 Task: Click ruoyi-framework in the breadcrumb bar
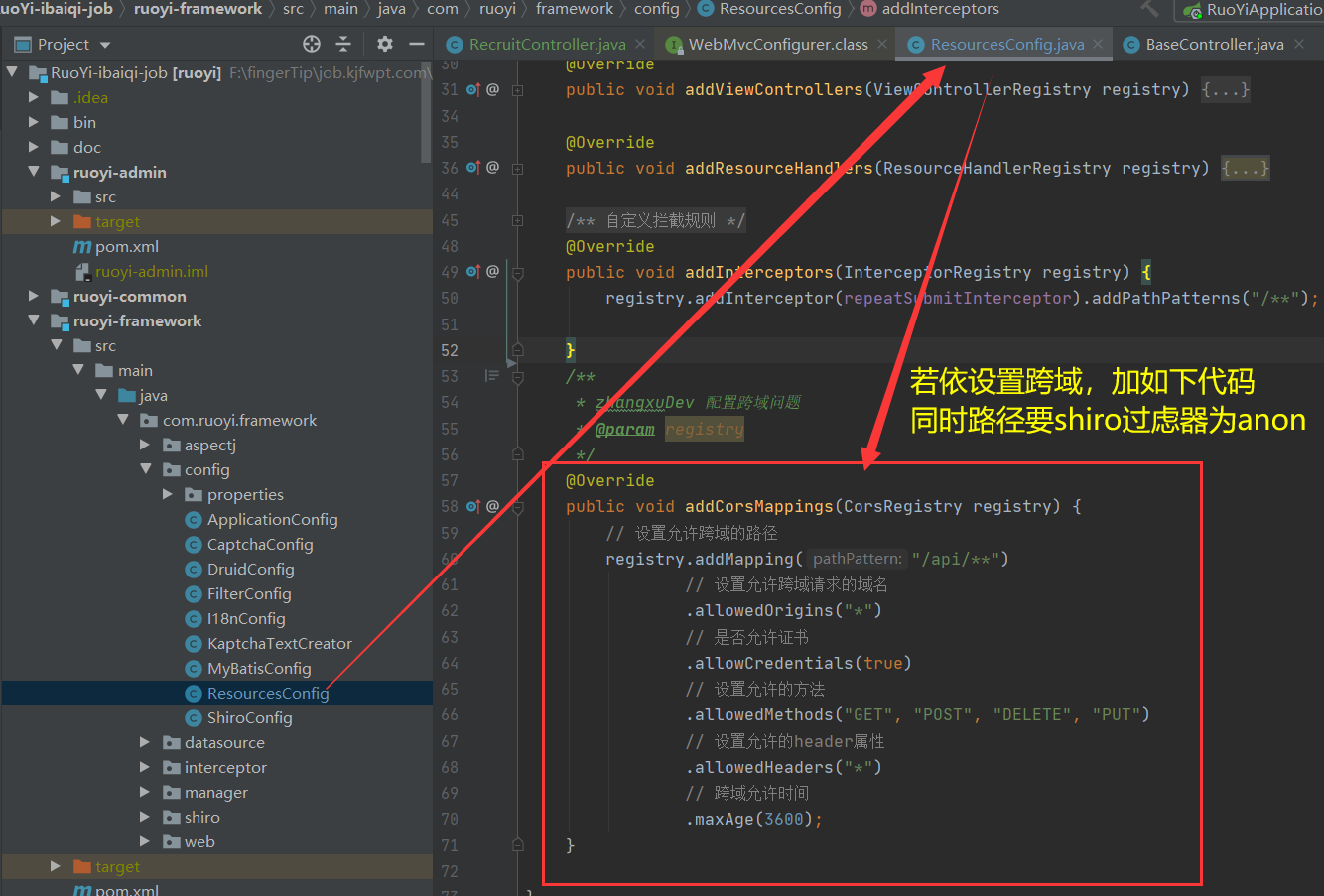[198, 9]
